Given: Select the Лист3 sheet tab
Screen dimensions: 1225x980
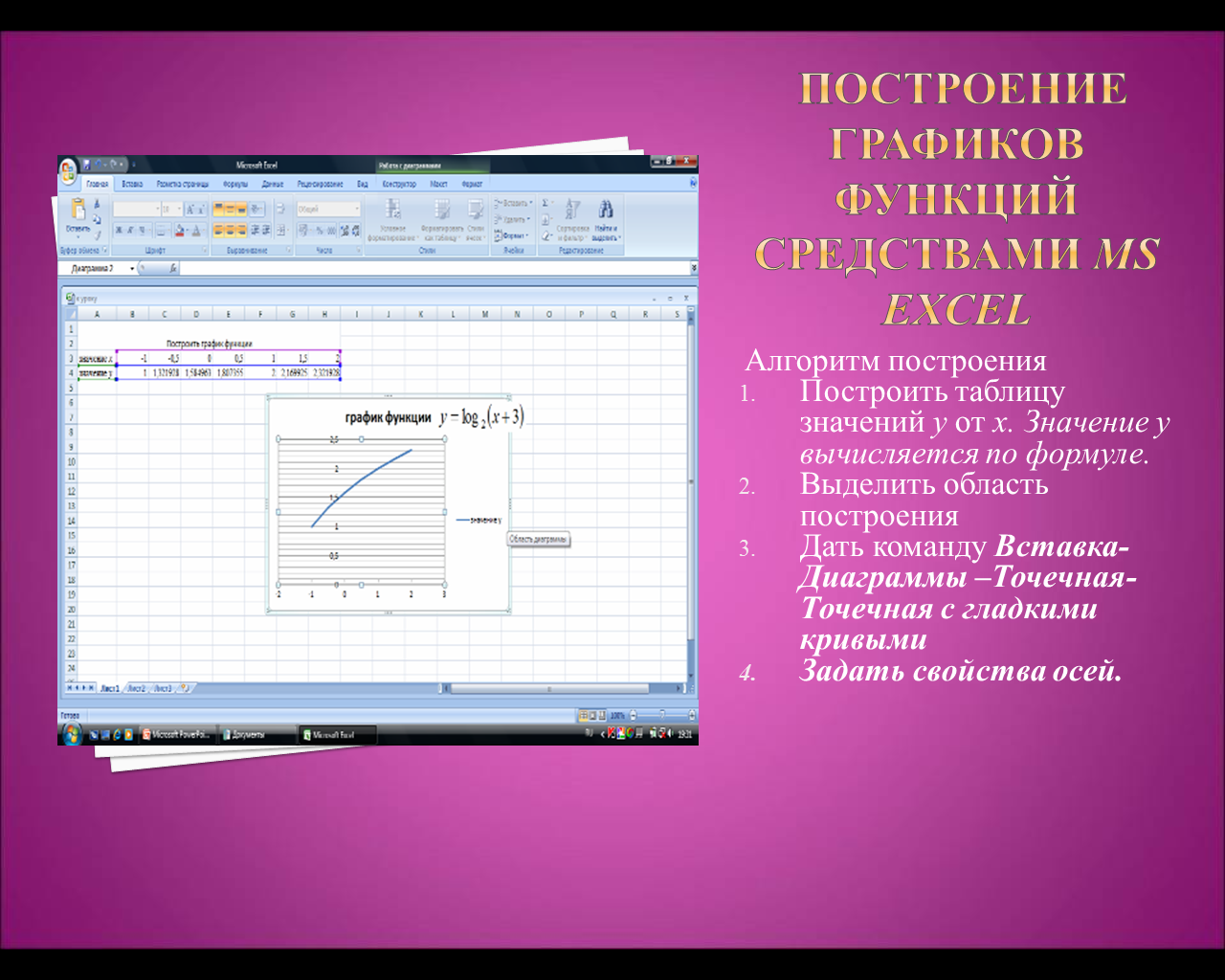Looking at the screenshot, I should 164,688.
